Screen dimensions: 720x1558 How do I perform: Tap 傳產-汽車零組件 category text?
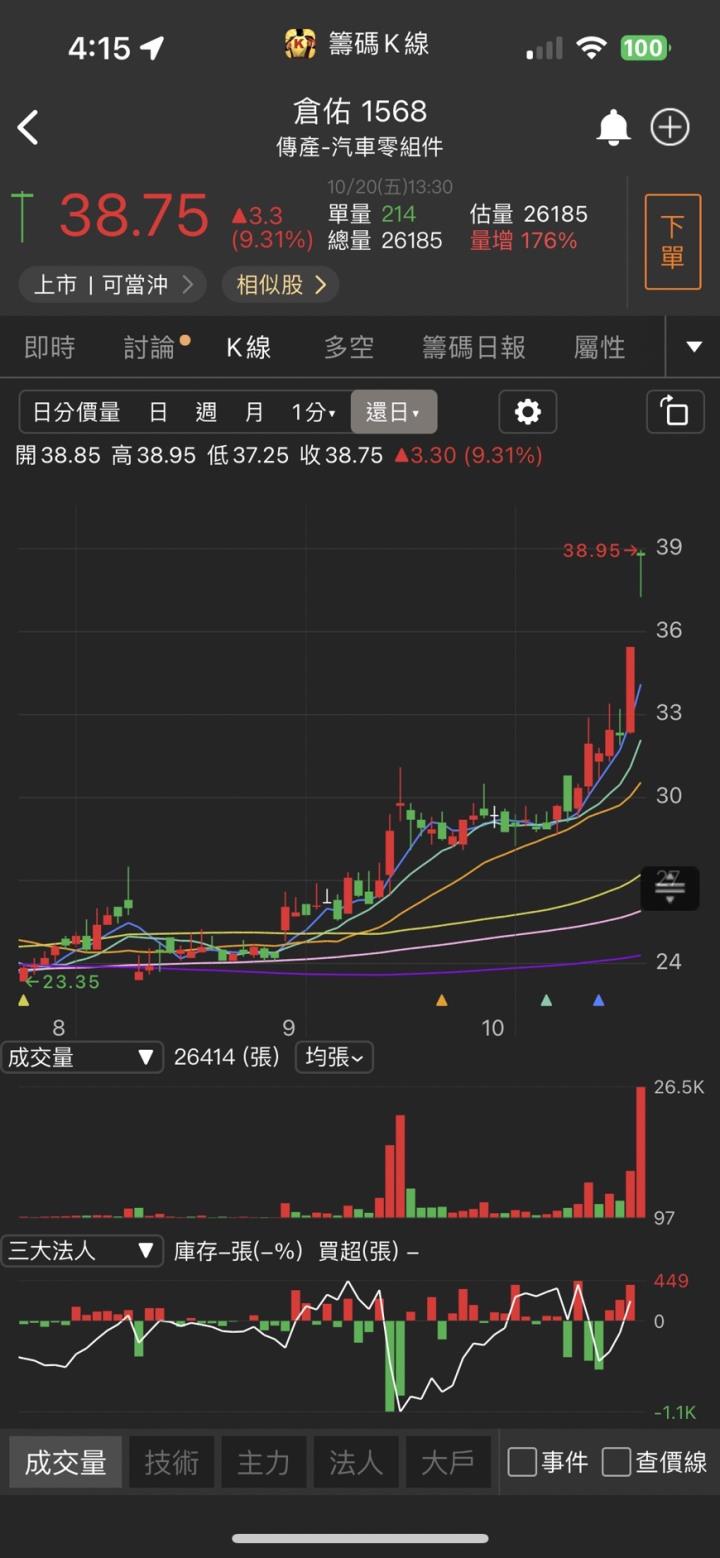360,147
